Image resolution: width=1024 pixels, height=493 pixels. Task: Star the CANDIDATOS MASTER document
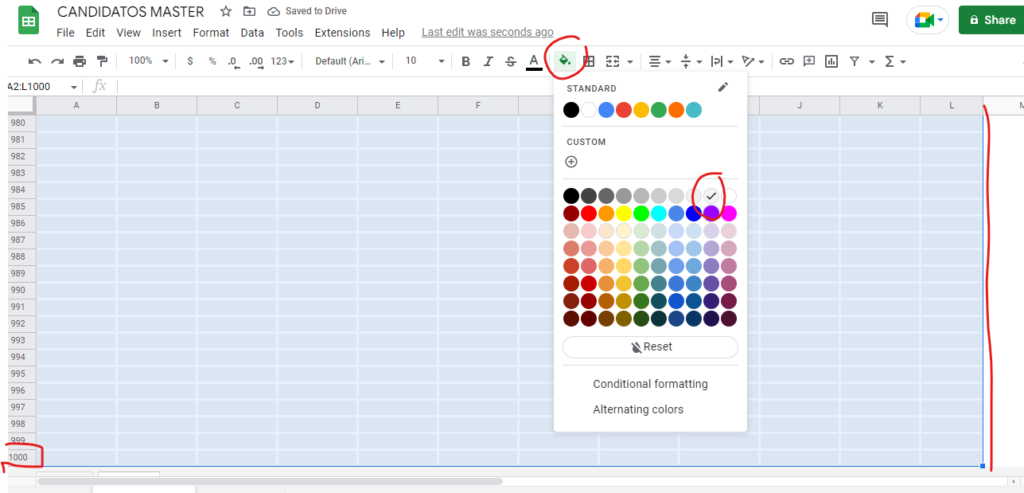coord(226,11)
